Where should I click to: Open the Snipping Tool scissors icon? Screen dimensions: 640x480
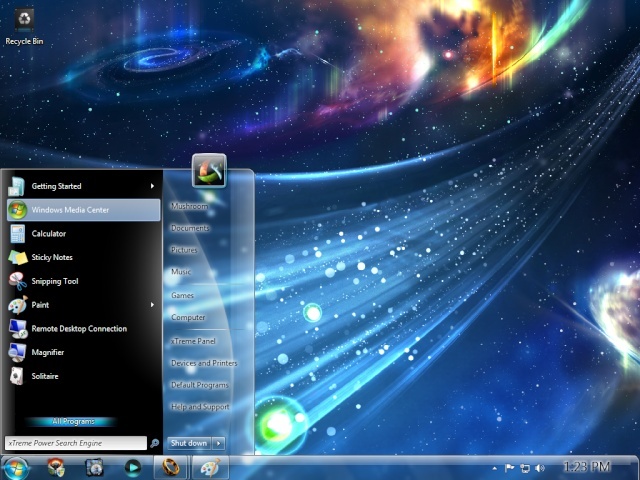pyautogui.click(x=18, y=281)
